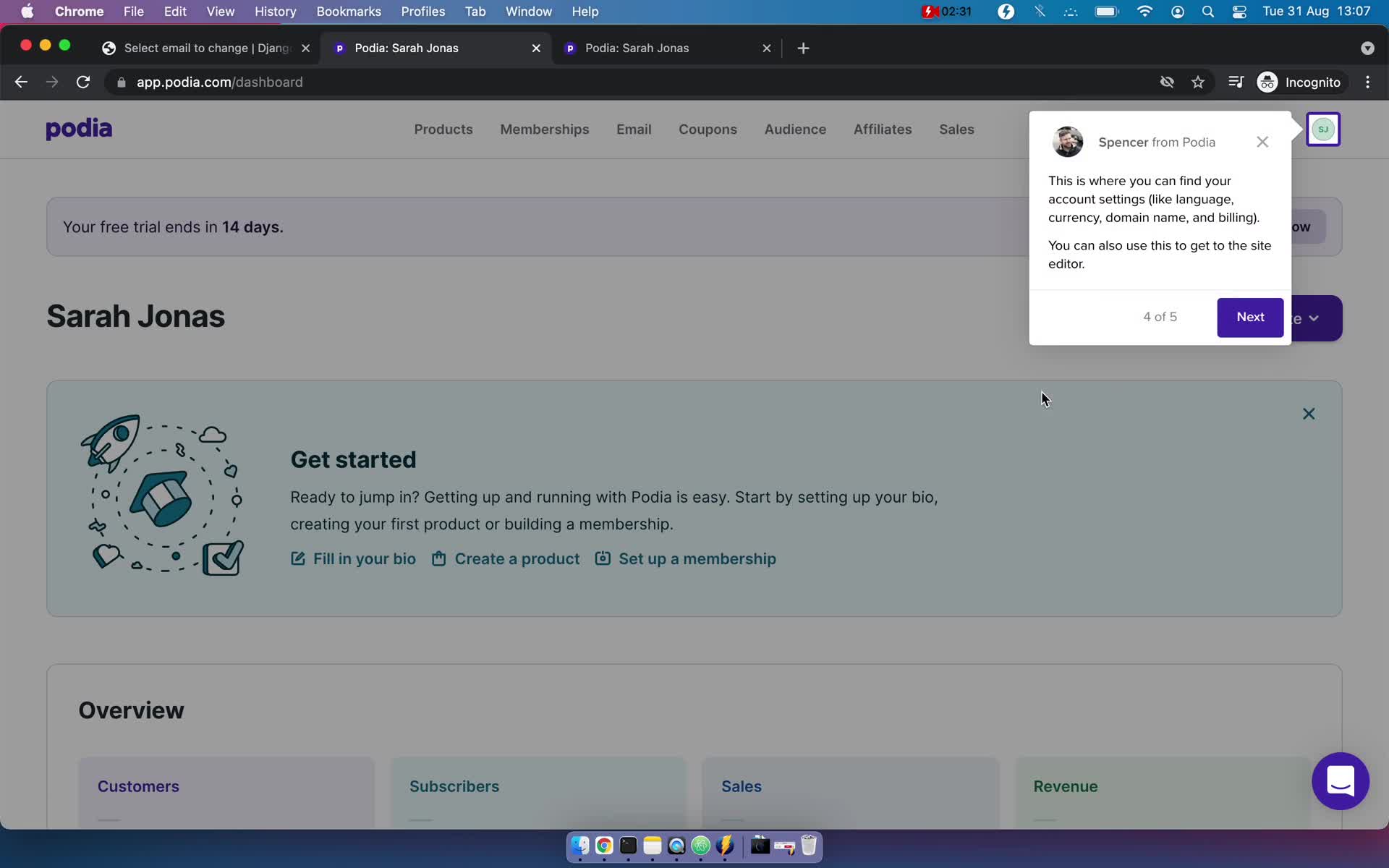Image resolution: width=1389 pixels, height=868 pixels.
Task: Click the bookmark star icon in toolbar
Action: [x=1197, y=82]
